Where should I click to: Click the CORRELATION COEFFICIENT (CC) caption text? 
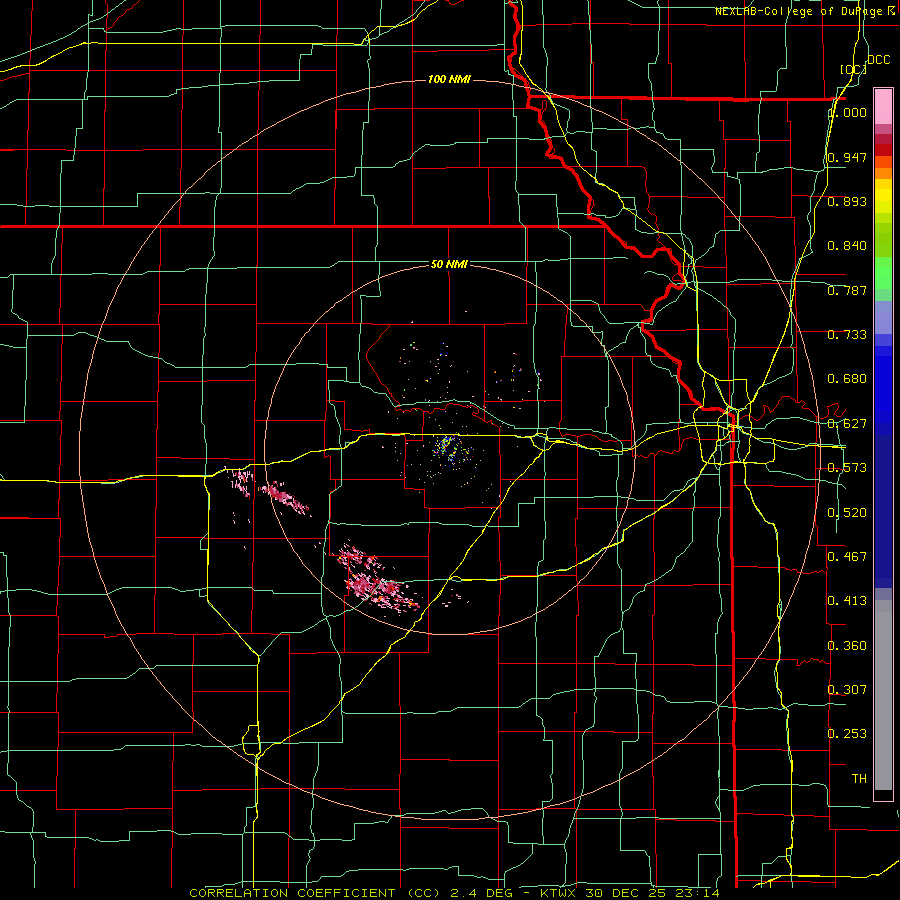point(315,893)
